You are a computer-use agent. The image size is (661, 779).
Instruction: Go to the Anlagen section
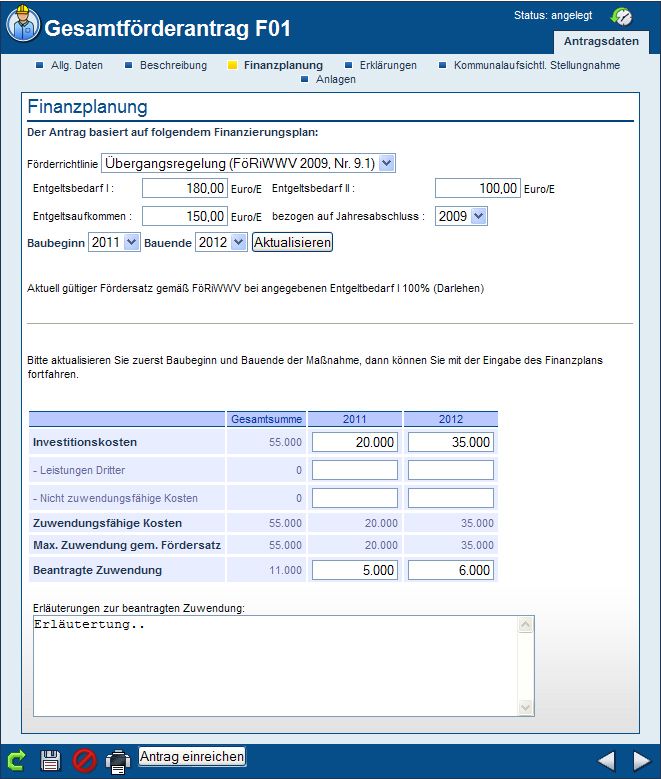click(x=336, y=79)
